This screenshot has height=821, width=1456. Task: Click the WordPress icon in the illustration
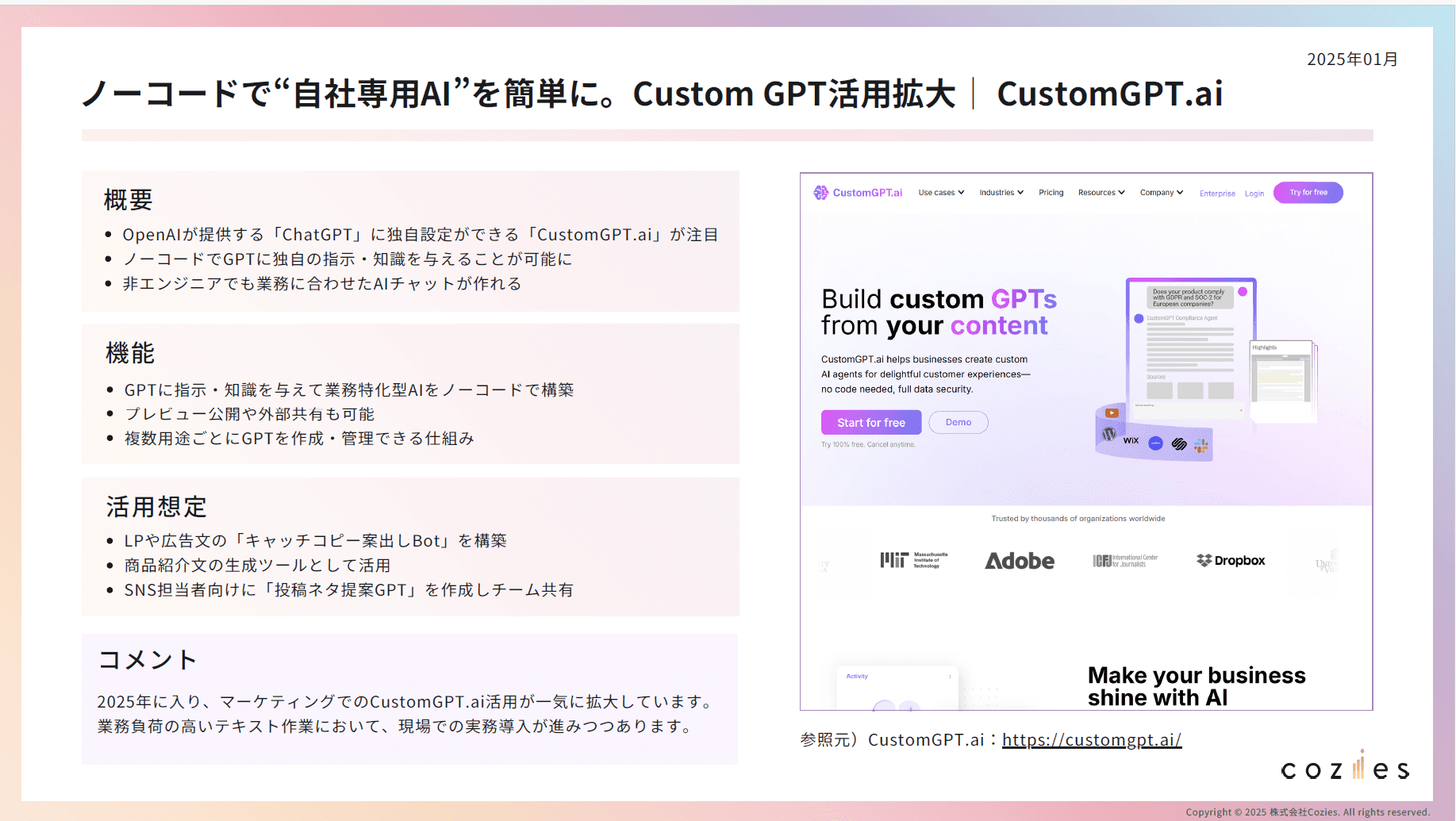[1109, 434]
